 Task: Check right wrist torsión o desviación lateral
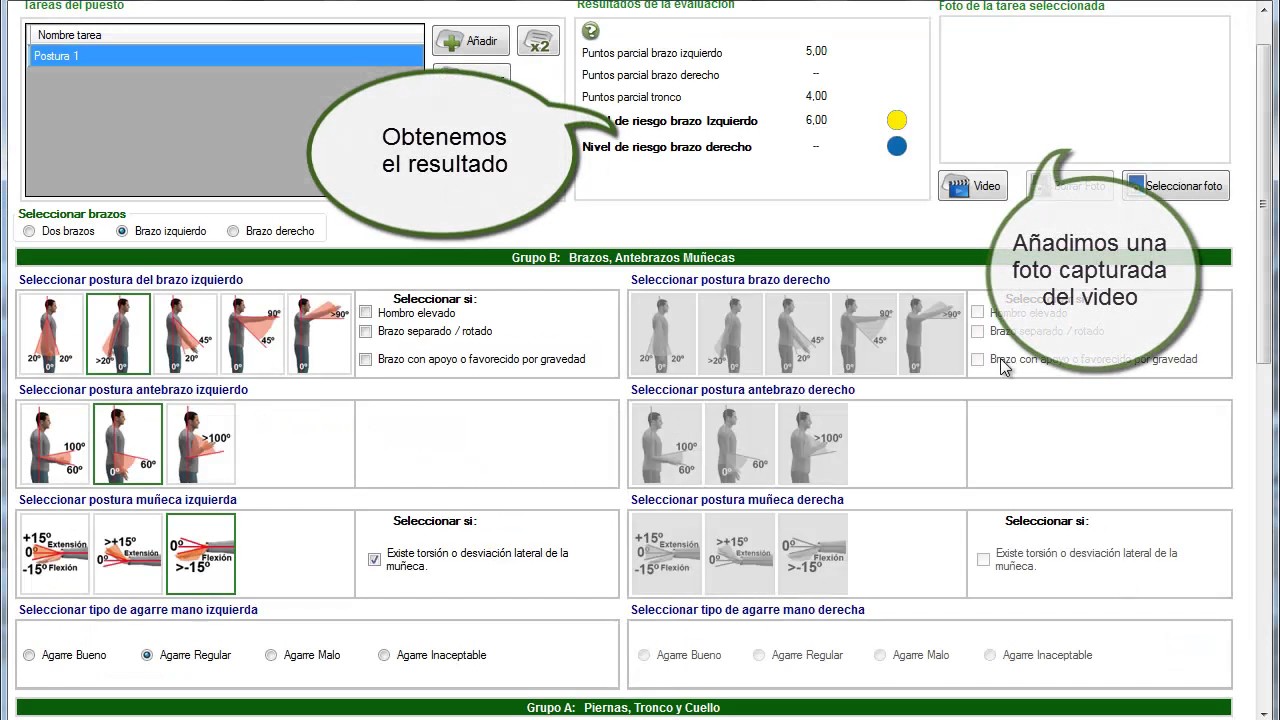tap(984, 560)
